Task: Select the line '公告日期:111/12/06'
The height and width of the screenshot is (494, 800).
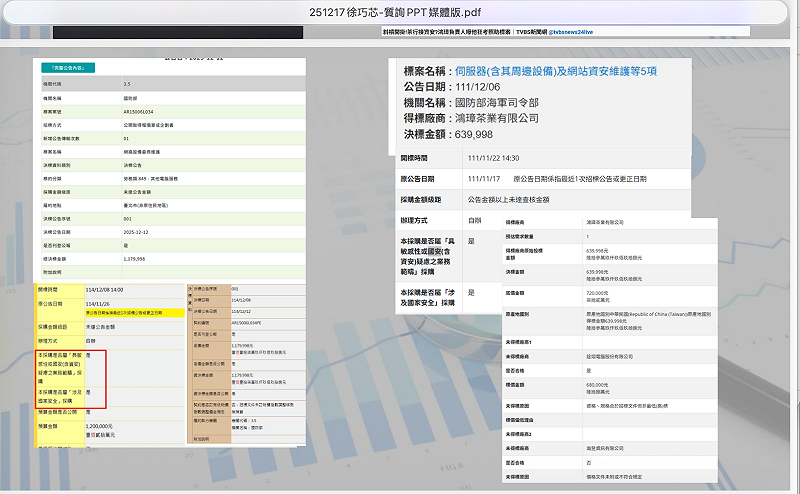Action: point(452,87)
